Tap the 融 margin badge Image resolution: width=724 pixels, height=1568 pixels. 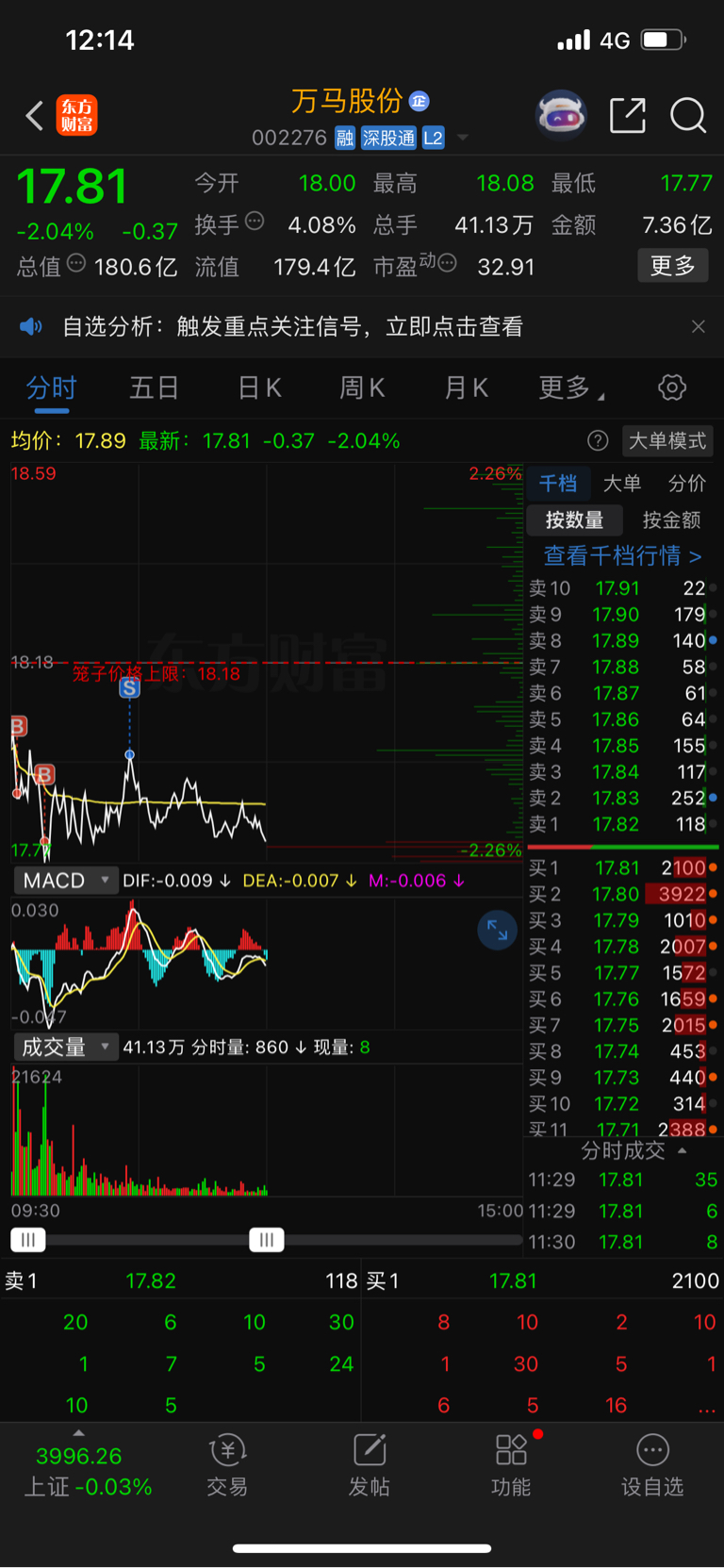click(x=345, y=139)
